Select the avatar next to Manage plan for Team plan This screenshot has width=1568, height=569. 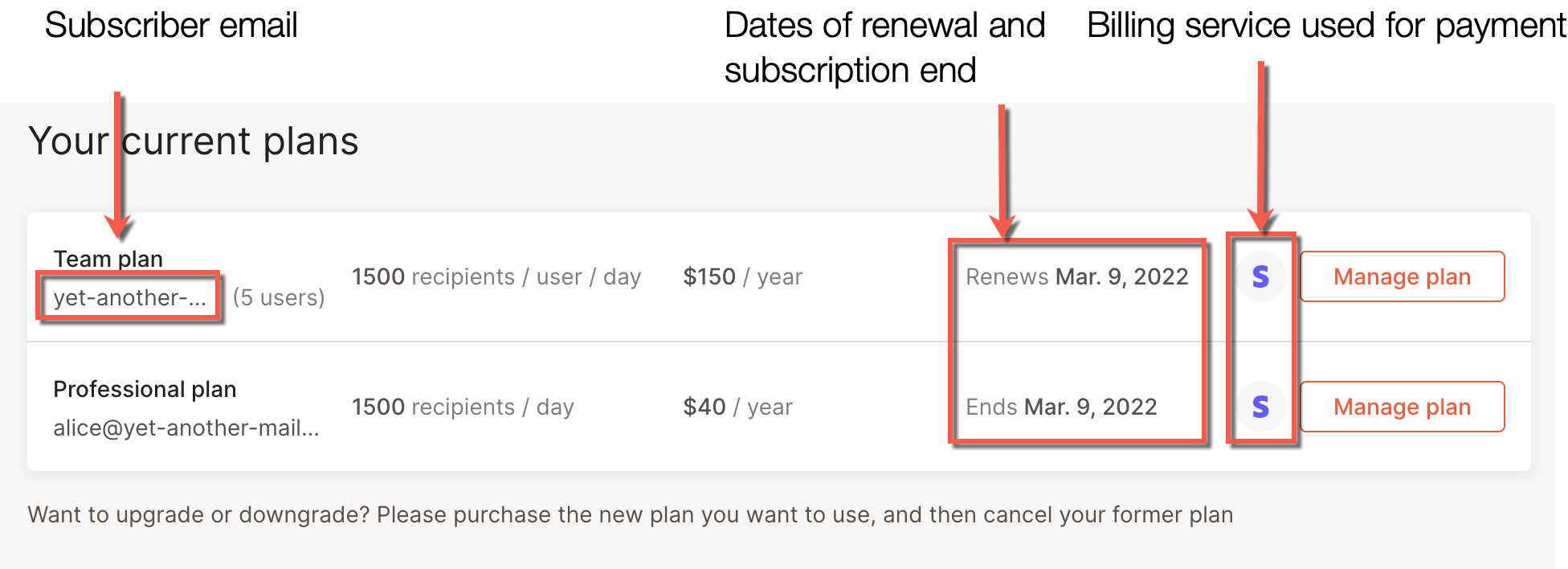click(x=1261, y=276)
